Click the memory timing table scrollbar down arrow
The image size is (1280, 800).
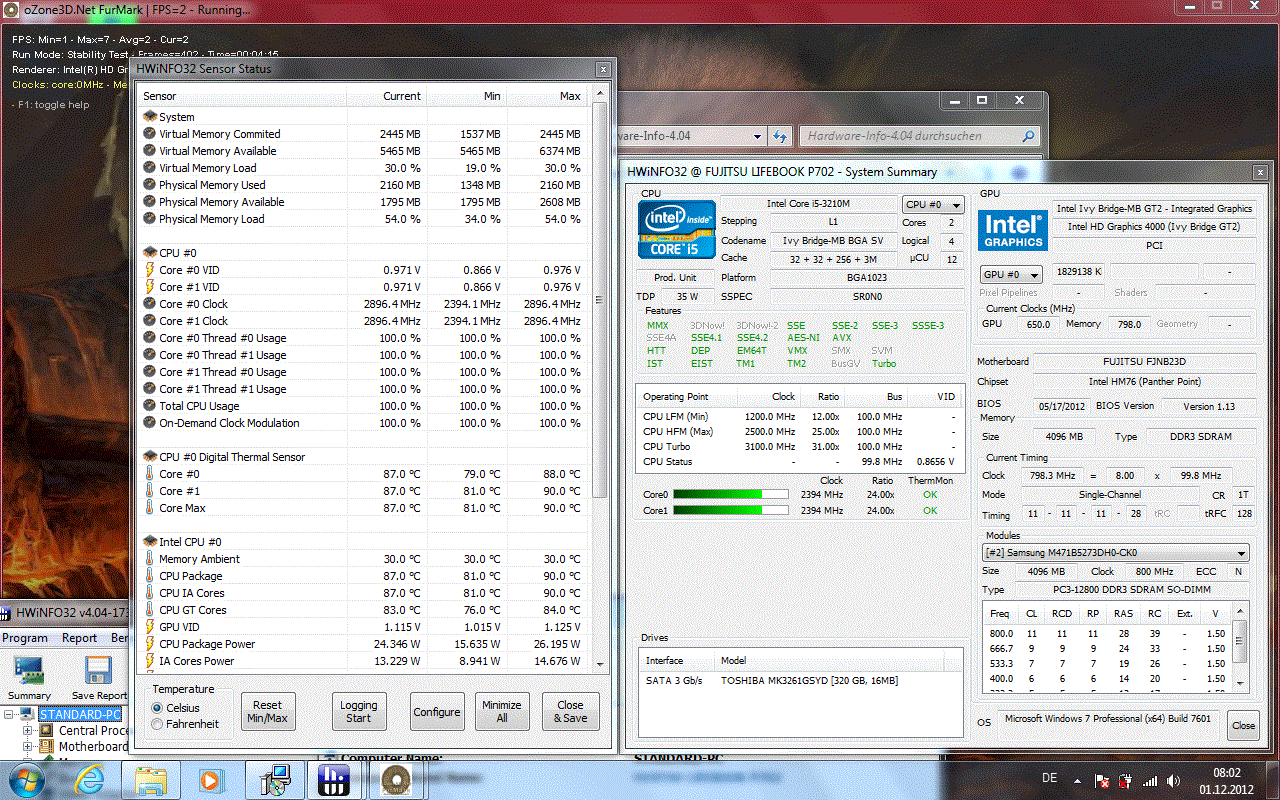point(1240,684)
